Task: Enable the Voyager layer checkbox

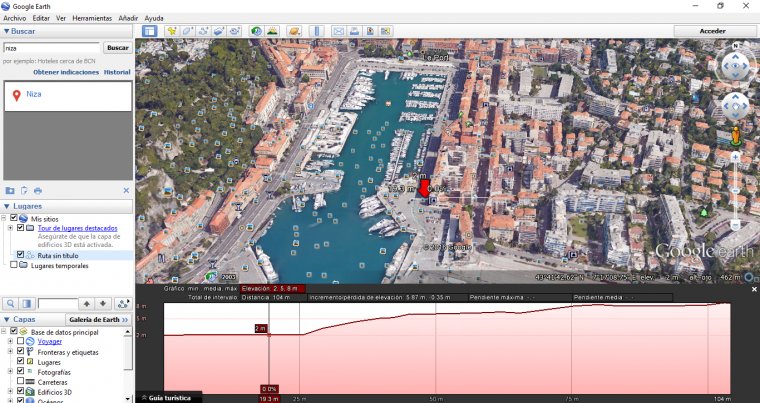Action: (20, 341)
